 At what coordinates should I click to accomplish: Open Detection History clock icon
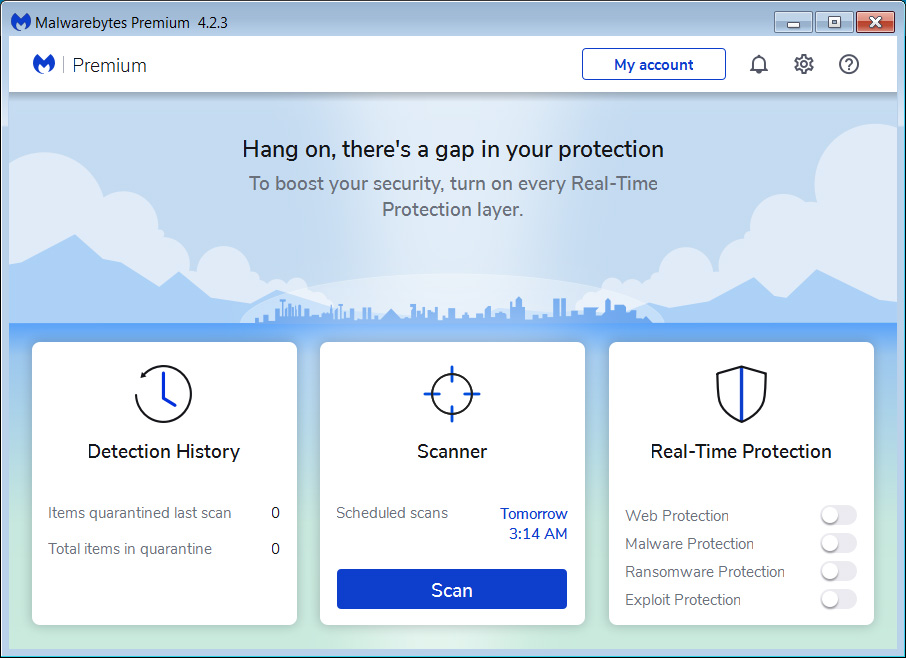point(164,393)
